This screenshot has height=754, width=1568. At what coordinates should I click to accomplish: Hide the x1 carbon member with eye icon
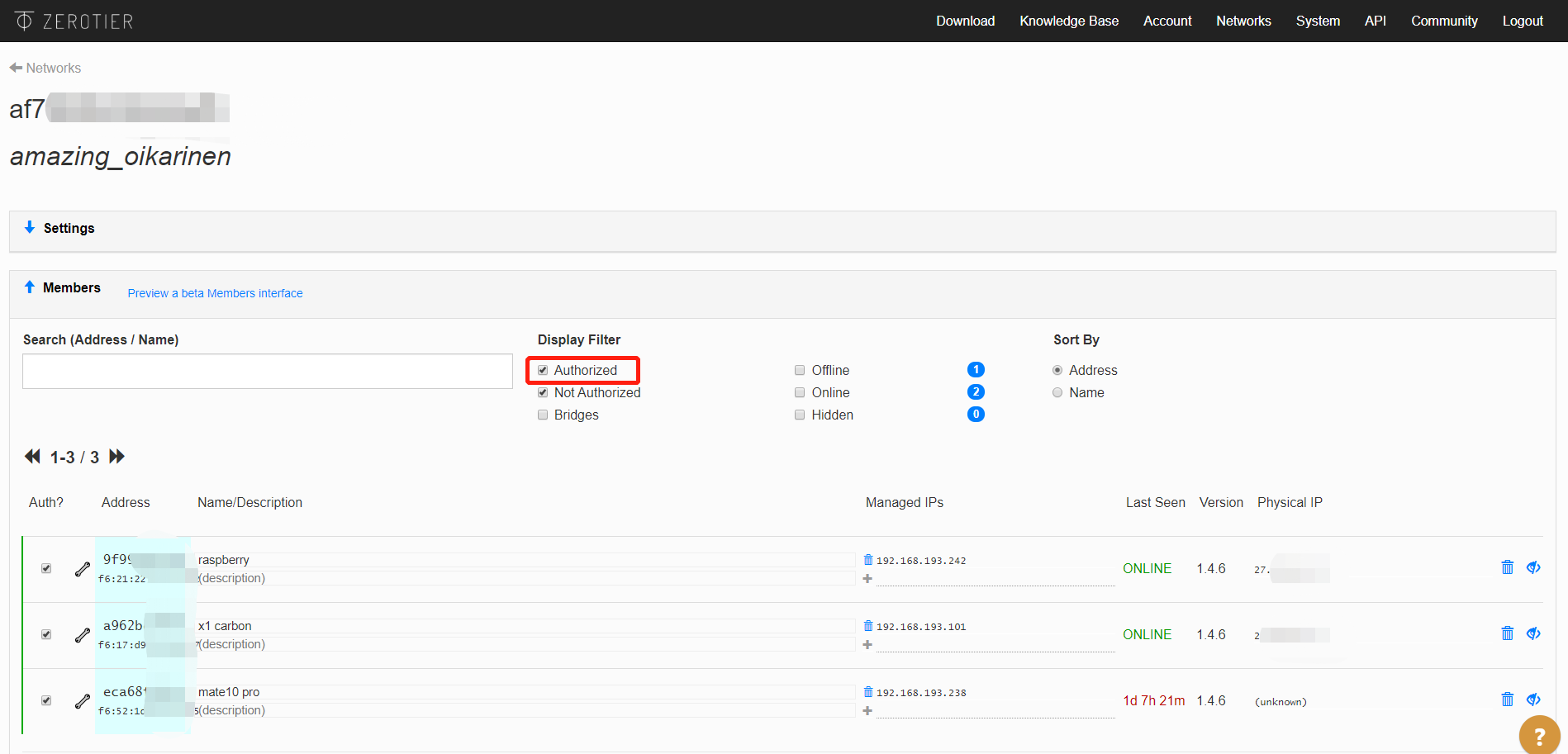click(1533, 633)
